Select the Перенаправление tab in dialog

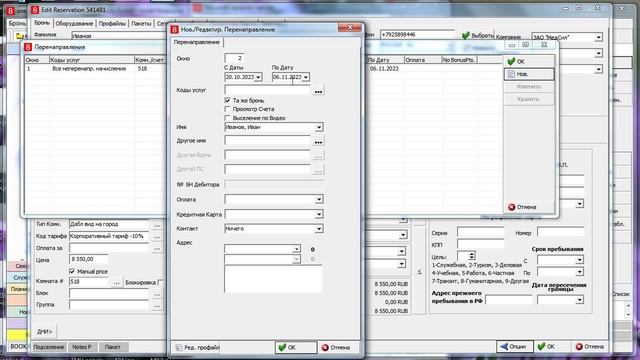197,42
